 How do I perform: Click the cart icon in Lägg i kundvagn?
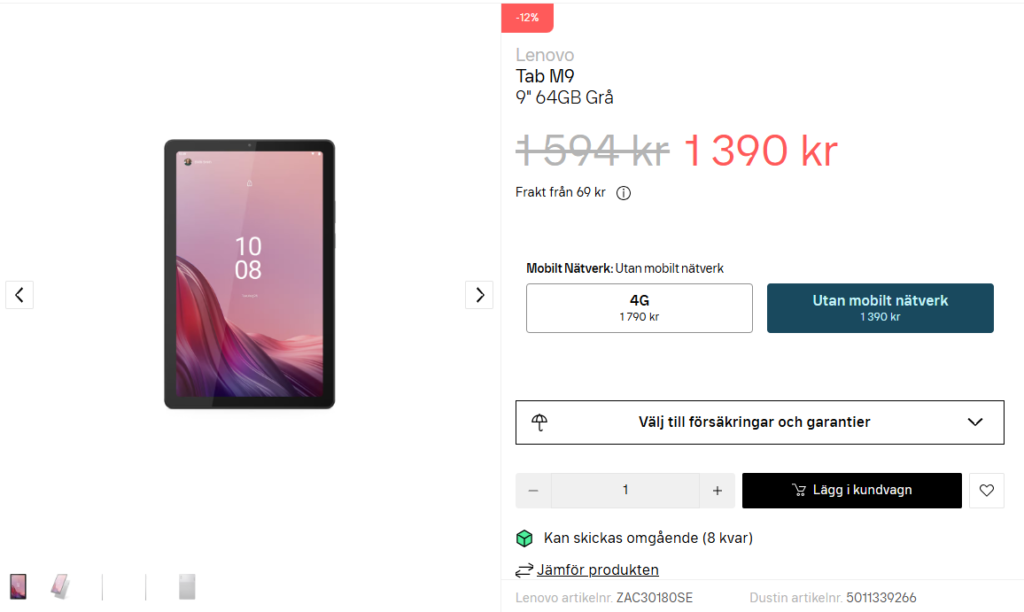pyautogui.click(x=798, y=490)
